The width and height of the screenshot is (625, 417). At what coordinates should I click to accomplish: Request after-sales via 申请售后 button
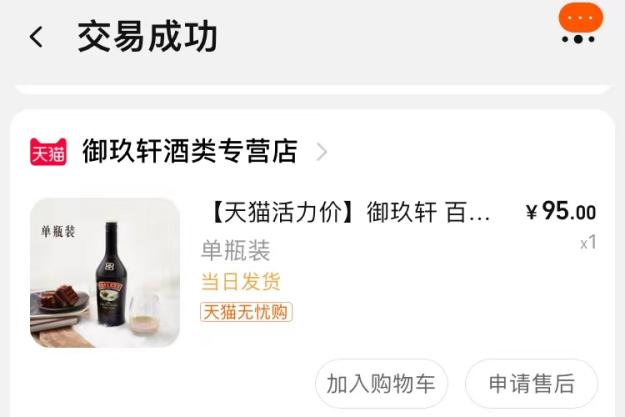coord(532,384)
